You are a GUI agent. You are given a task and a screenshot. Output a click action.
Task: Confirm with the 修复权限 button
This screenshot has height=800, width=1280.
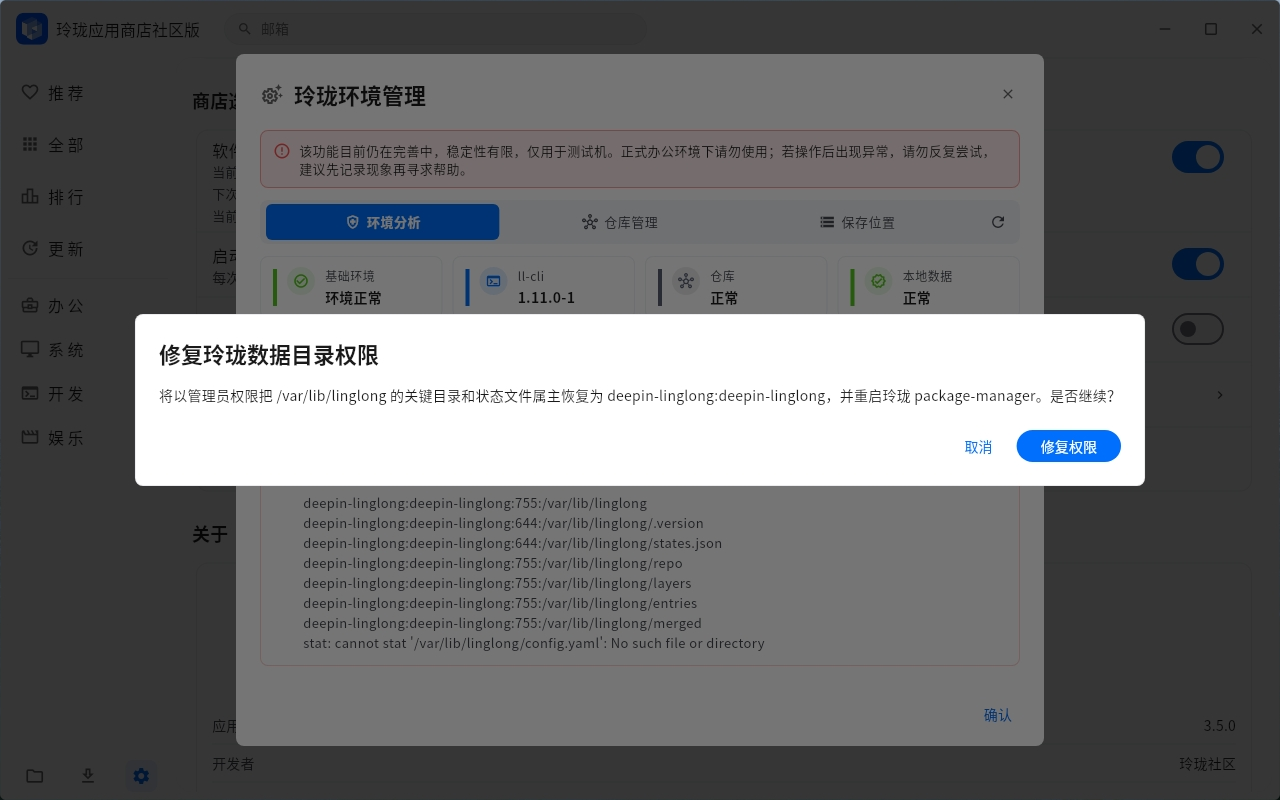(1069, 447)
